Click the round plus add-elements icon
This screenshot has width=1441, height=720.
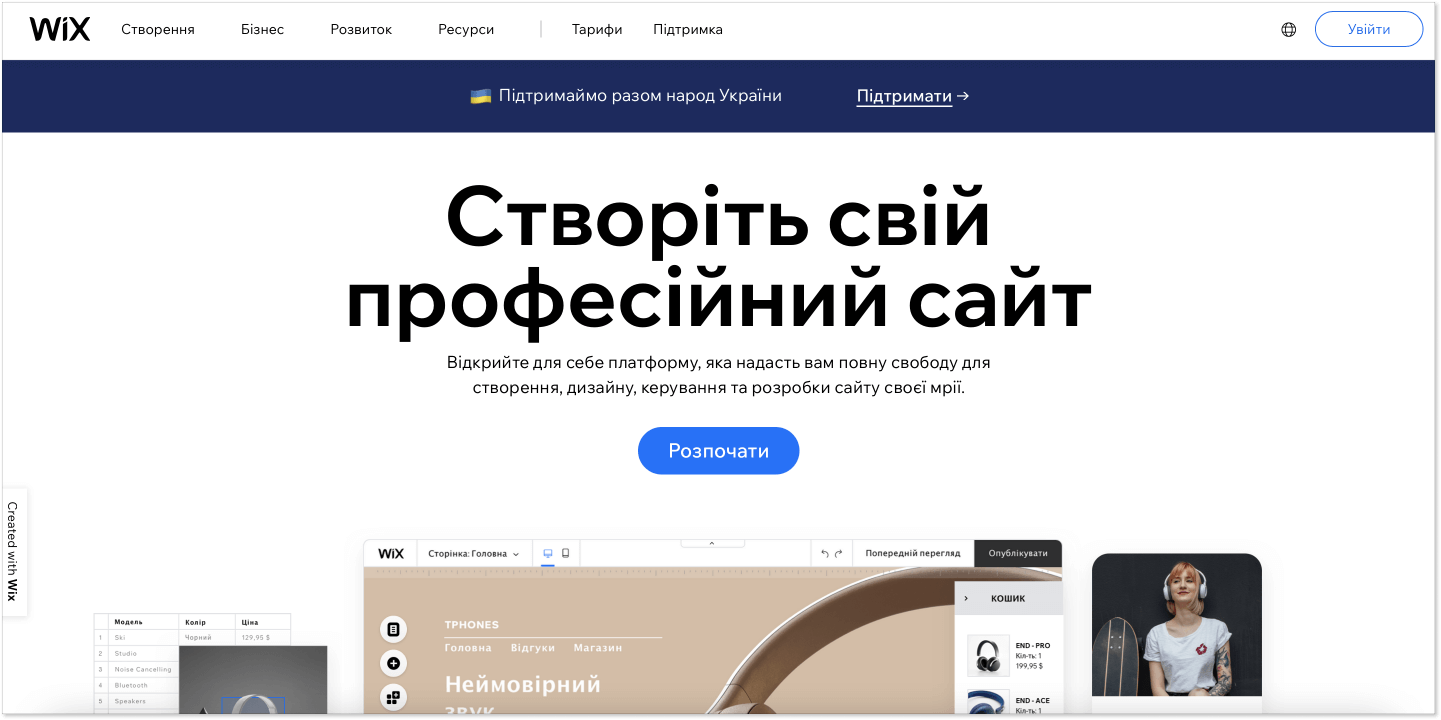coord(393,663)
